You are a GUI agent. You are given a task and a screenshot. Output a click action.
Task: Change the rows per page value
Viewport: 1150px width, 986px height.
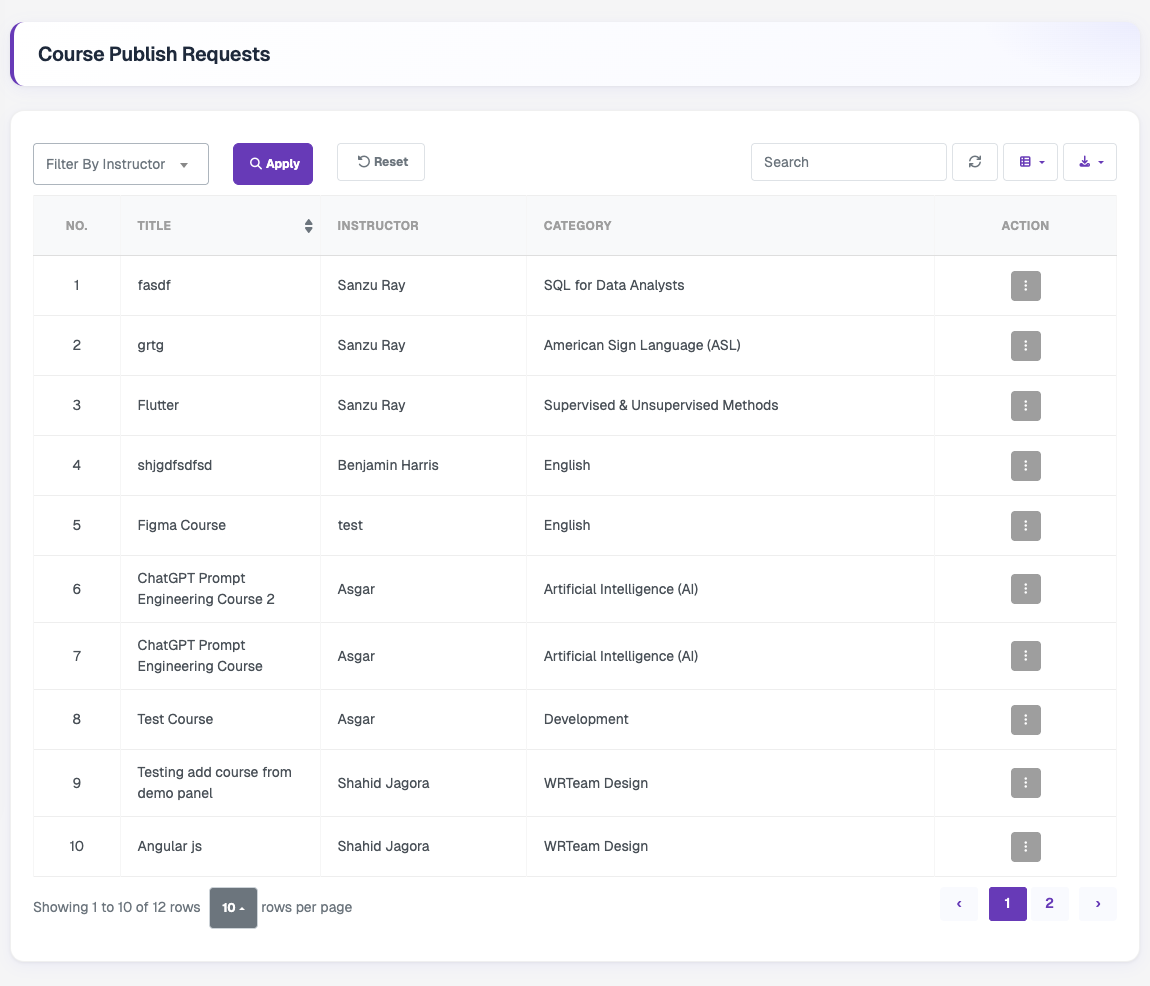coord(233,908)
